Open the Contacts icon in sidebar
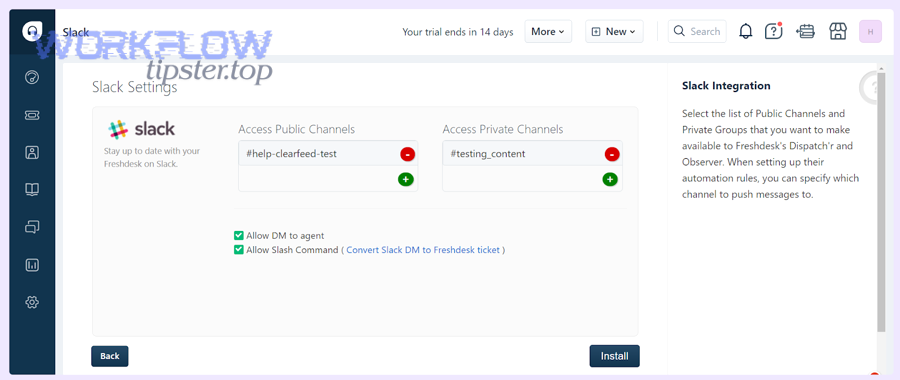The width and height of the screenshot is (900, 380). [32, 152]
